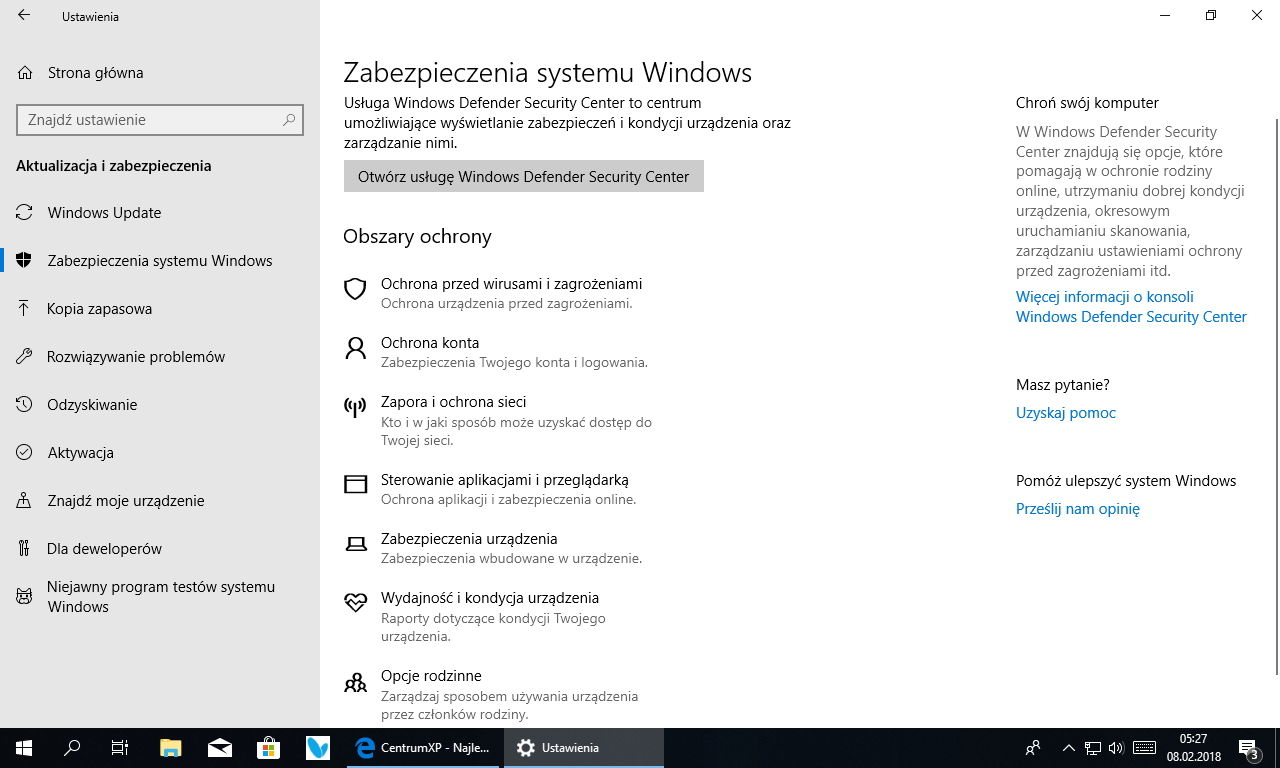Image resolution: width=1280 pixels, height=768 pixels.
Task: Launch File Explorer from the taskbar
Action: point(172,748)
